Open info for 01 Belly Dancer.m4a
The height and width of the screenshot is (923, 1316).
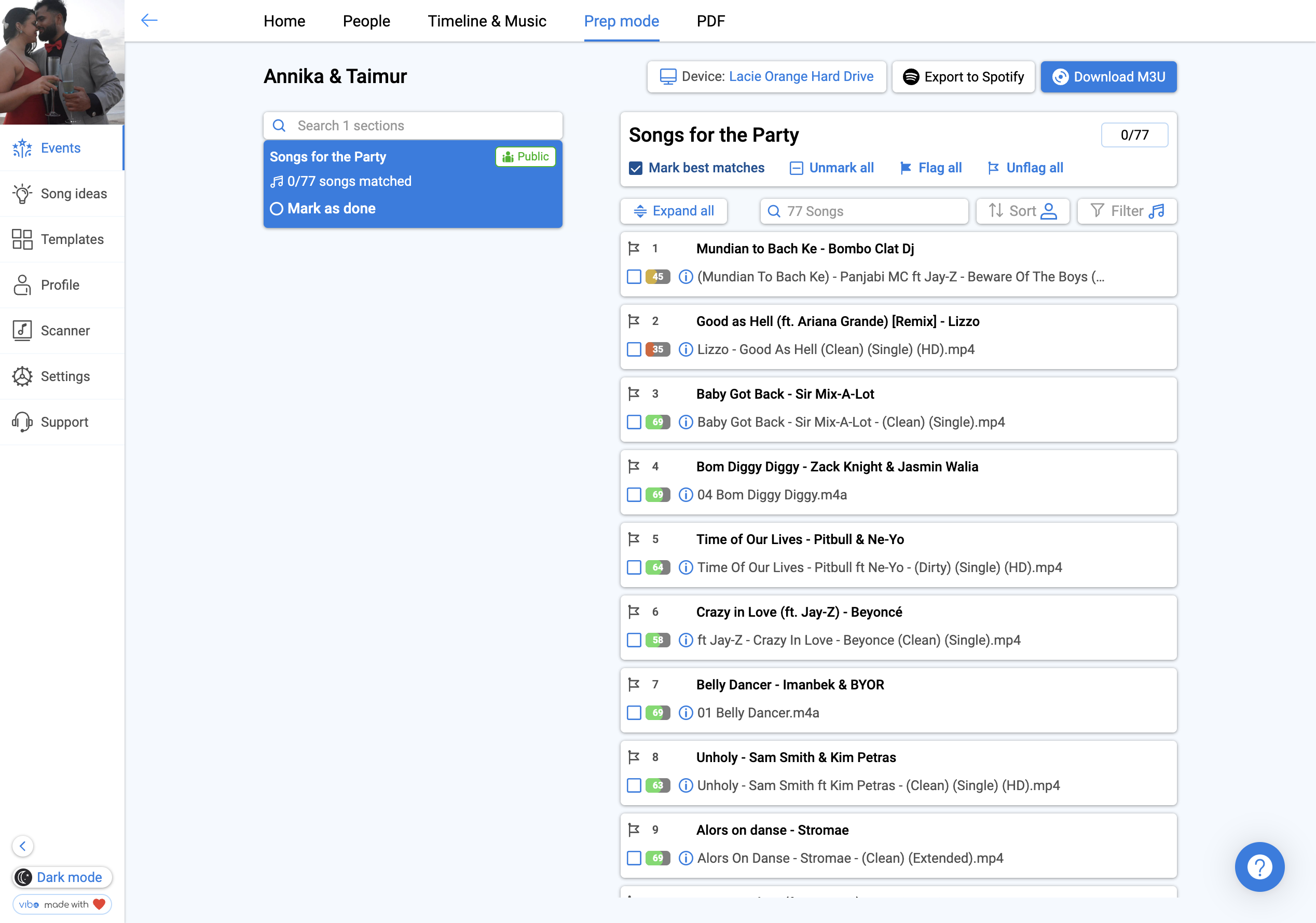686,713
